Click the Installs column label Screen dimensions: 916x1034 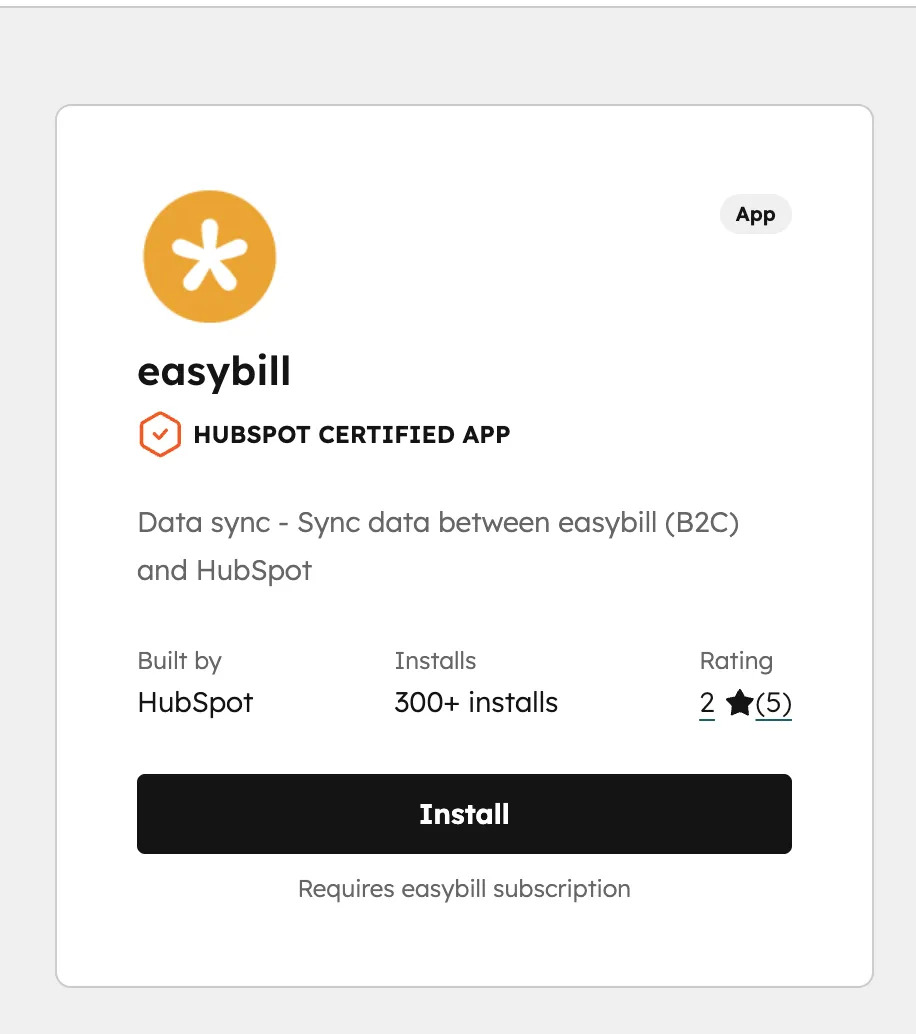click(434, 660)
